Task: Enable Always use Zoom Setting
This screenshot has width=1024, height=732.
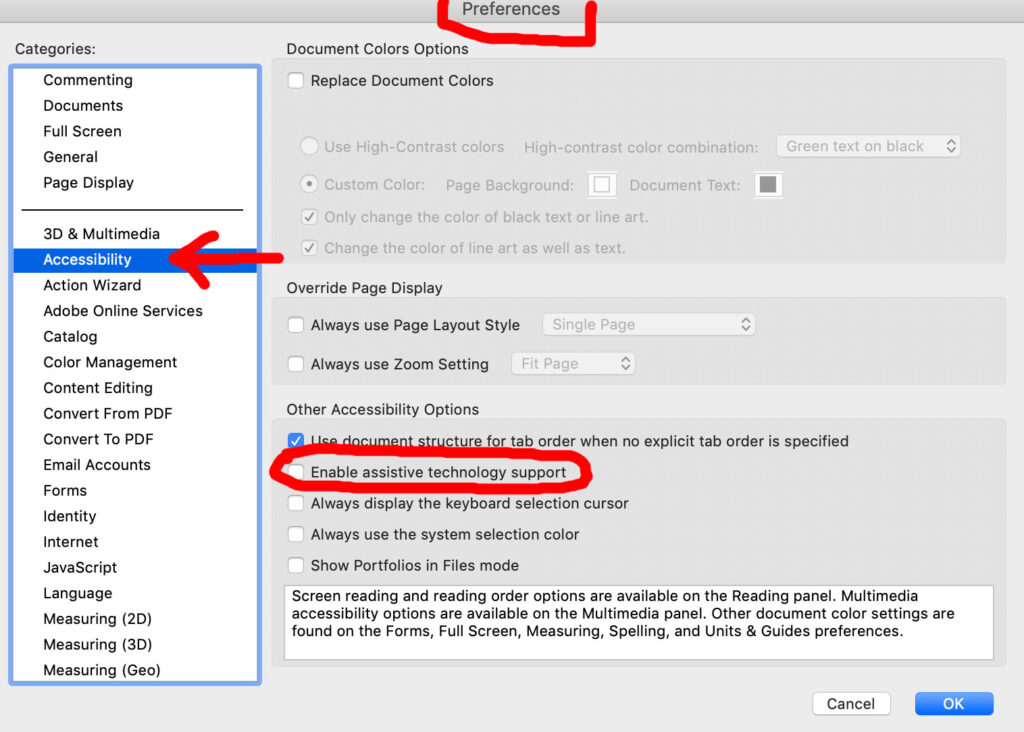Action: pyautogui.click(x=296, y=363)
